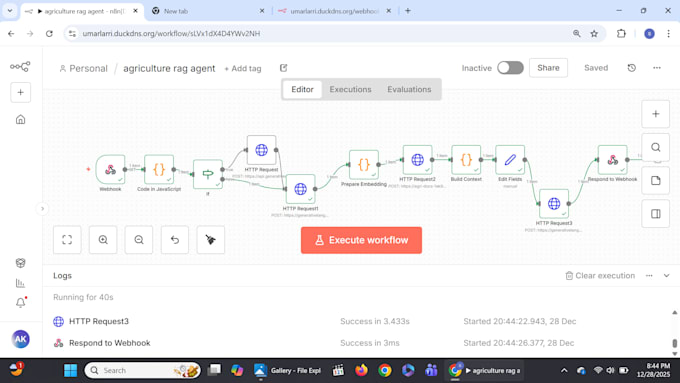680x383 pixels.
Task: Click the taskbar Search box
Action: pos(142,370)
